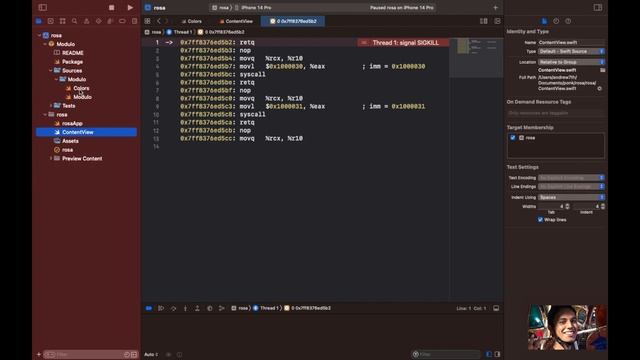Open the Location dropdown
640x360 pixels.
click(571, 62)
